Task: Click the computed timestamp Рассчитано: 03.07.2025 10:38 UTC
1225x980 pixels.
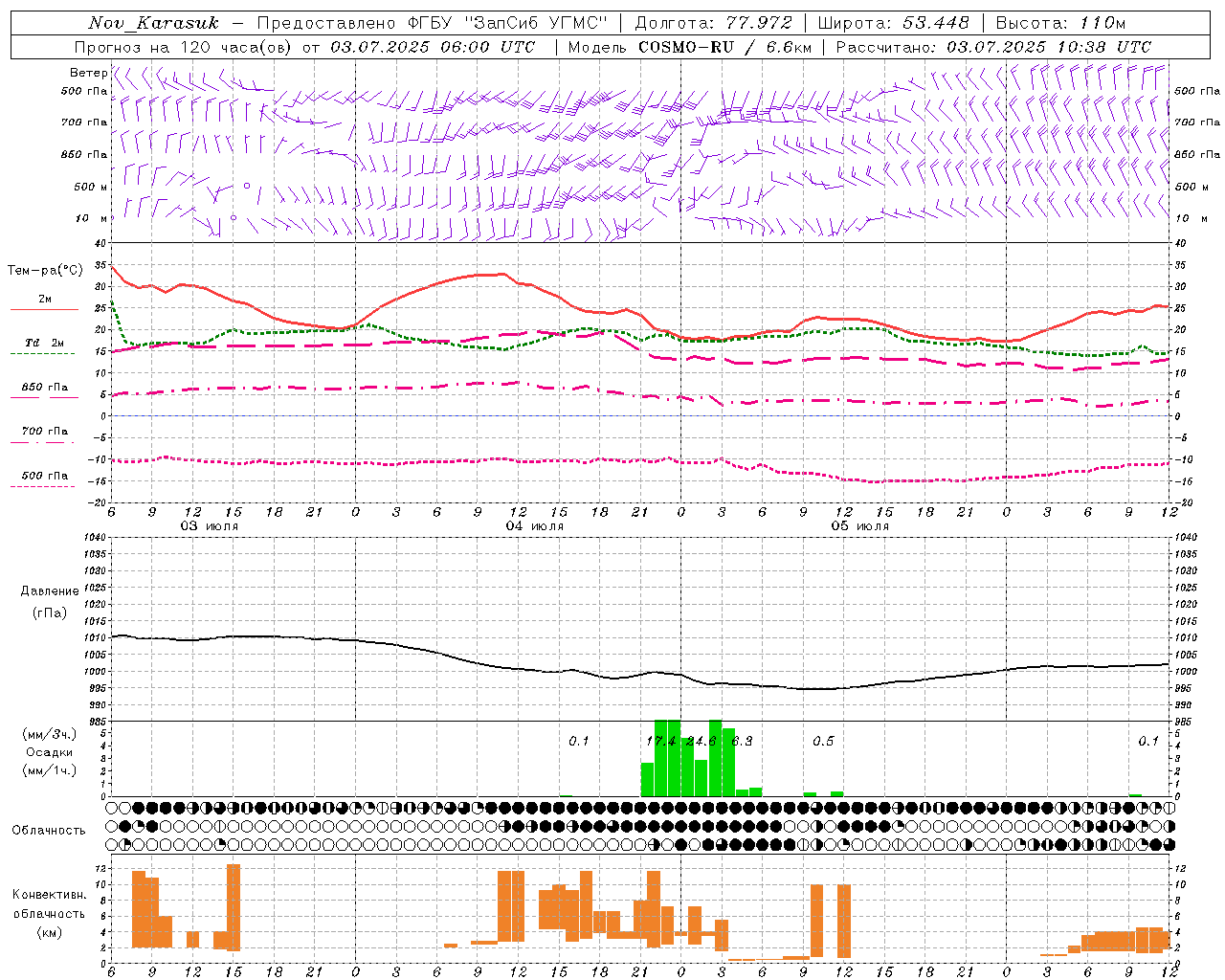Action: click(993, 47)
